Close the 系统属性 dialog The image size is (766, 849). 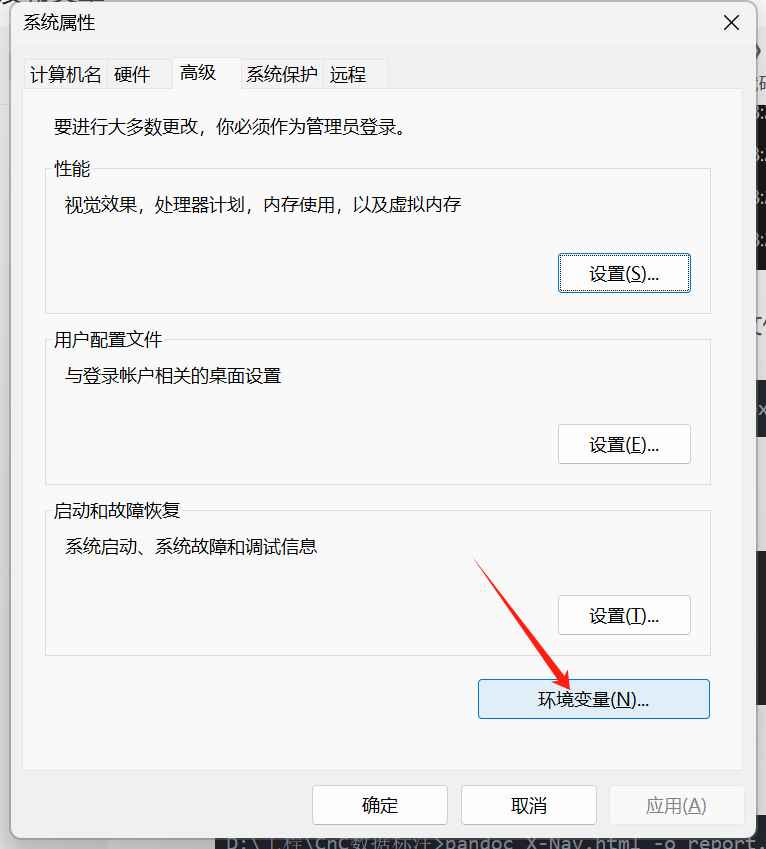(x=731, y=23)
